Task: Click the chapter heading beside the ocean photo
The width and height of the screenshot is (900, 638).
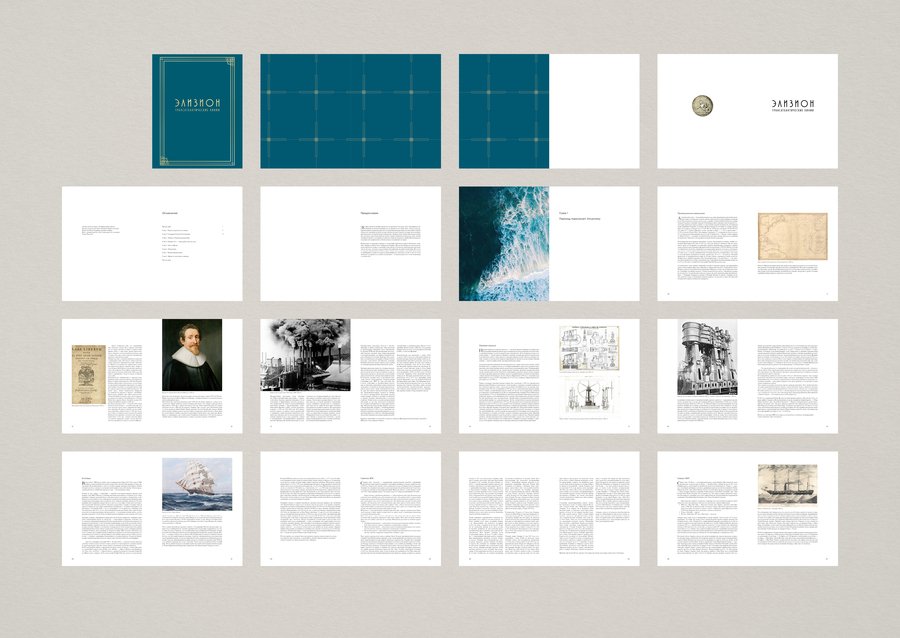Action: click(x=580, y=216)
